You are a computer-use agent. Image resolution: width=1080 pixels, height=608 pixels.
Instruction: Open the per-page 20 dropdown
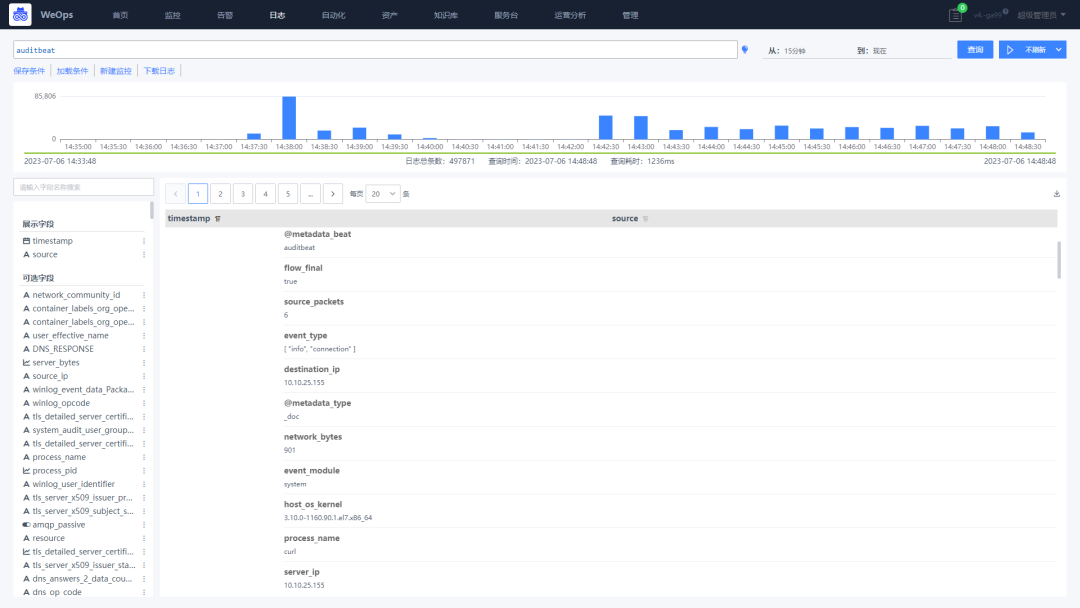point(383,194)
